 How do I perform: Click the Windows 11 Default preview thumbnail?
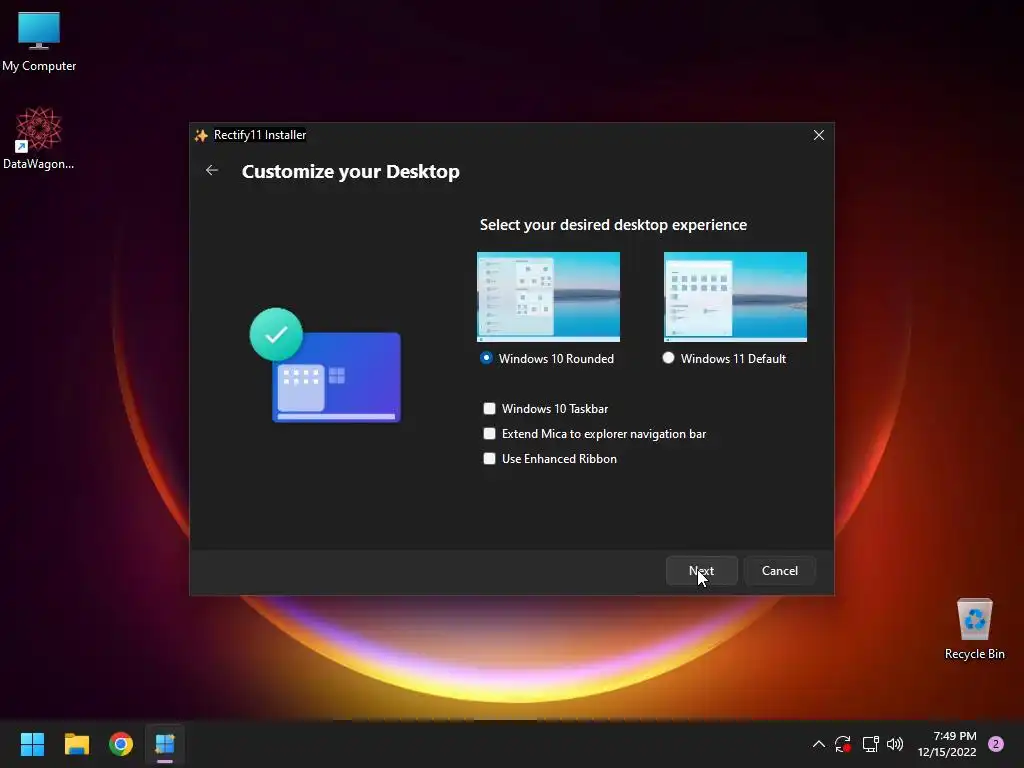pos(735,296)
